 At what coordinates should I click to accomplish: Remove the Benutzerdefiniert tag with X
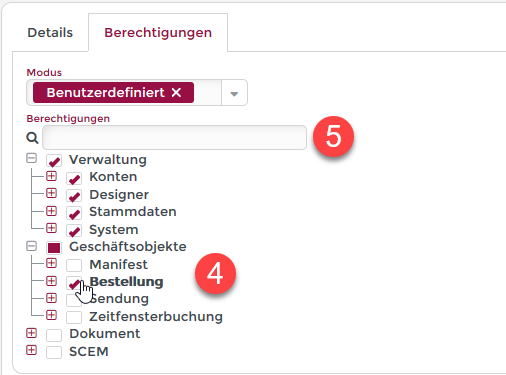(x=176, y=92)
